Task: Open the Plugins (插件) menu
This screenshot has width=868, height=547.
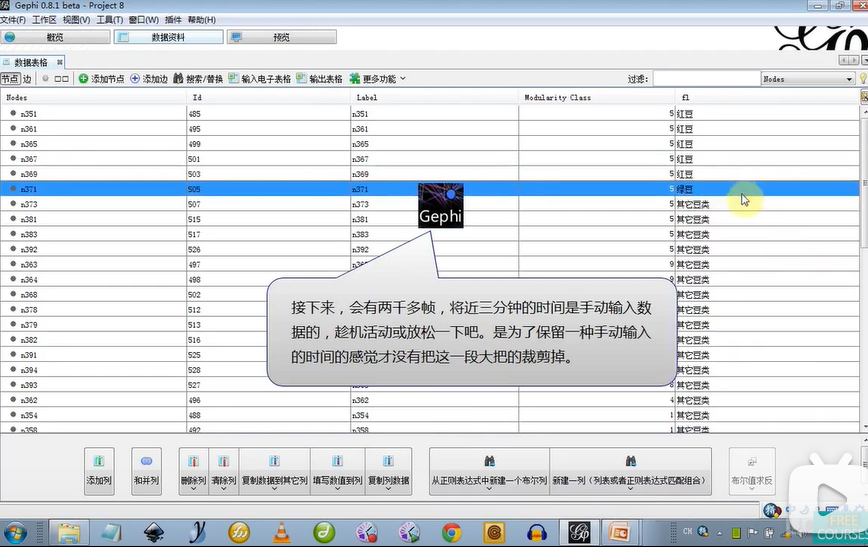Action: click(173, 20)
